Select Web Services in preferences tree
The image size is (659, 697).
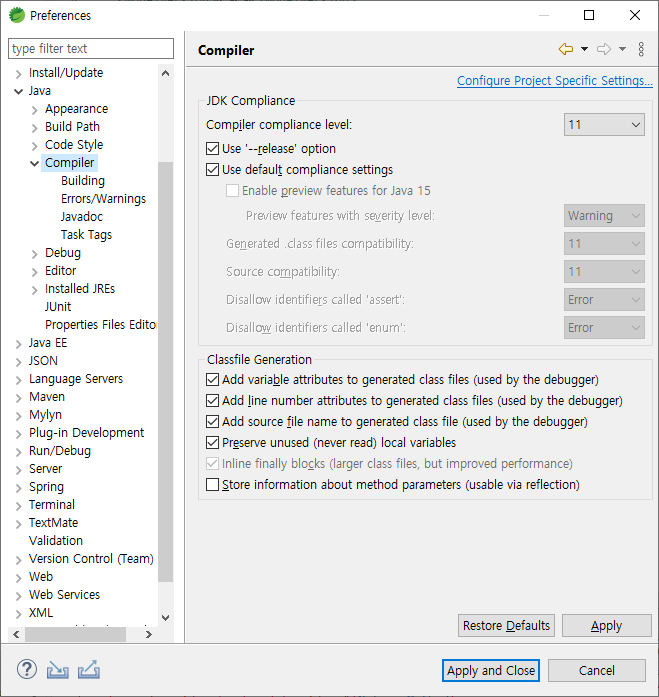(x=64, y=595)
